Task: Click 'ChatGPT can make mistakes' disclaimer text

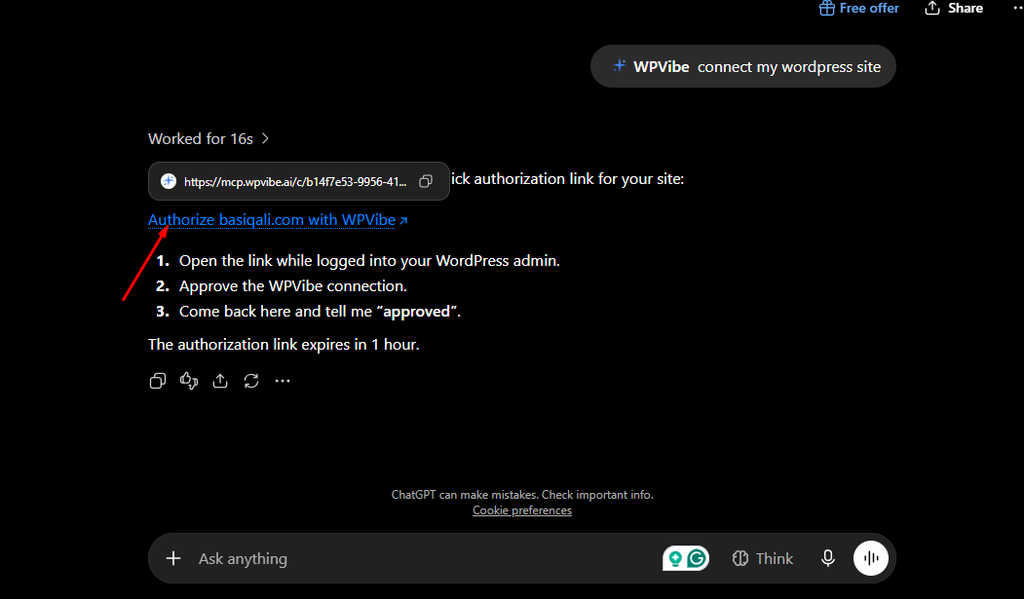Action: [522, 494]
